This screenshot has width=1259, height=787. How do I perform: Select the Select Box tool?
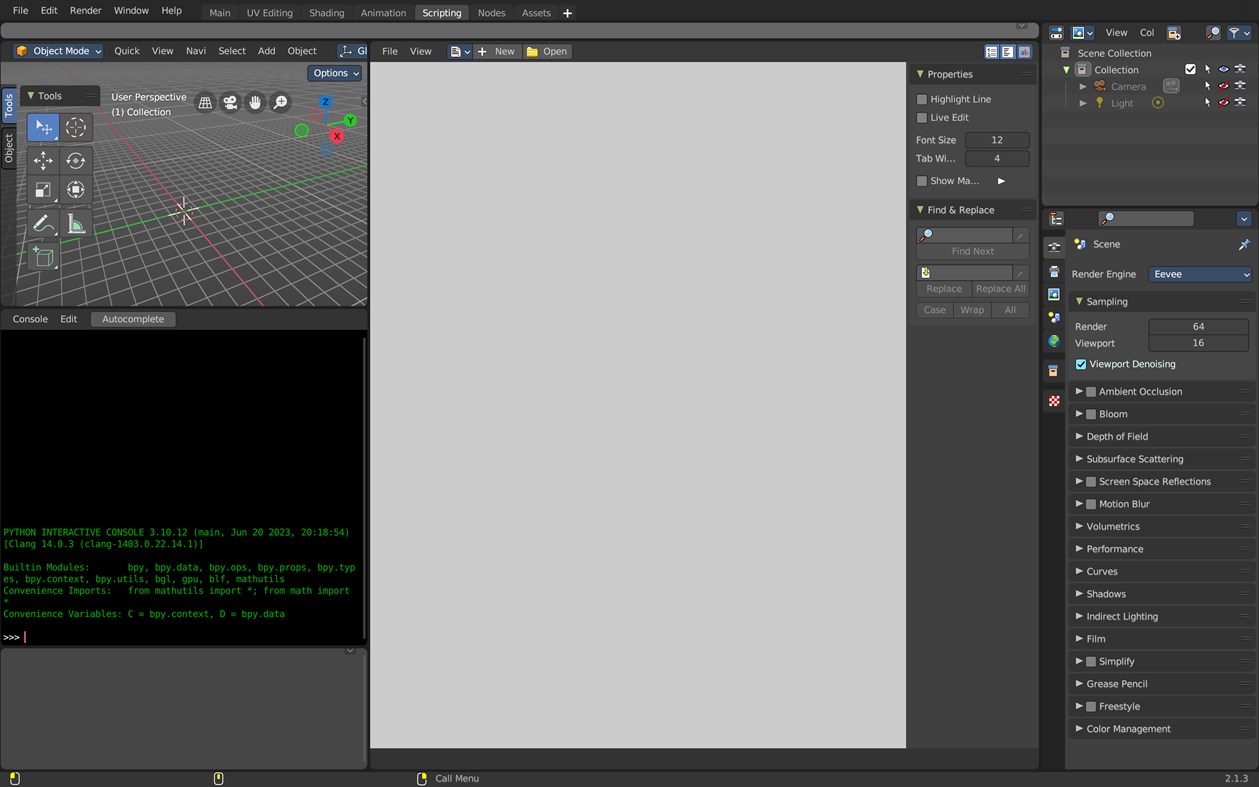(43, 127)
